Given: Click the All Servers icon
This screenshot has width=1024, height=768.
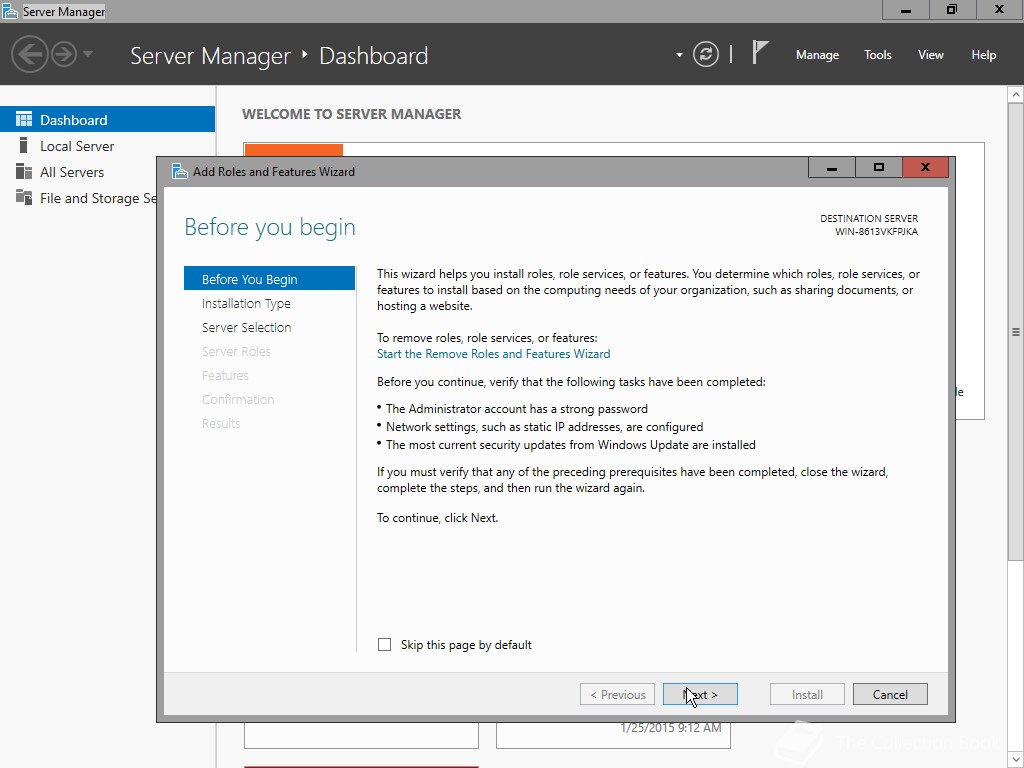Looking at the screenshot, I should click(24, 171).
